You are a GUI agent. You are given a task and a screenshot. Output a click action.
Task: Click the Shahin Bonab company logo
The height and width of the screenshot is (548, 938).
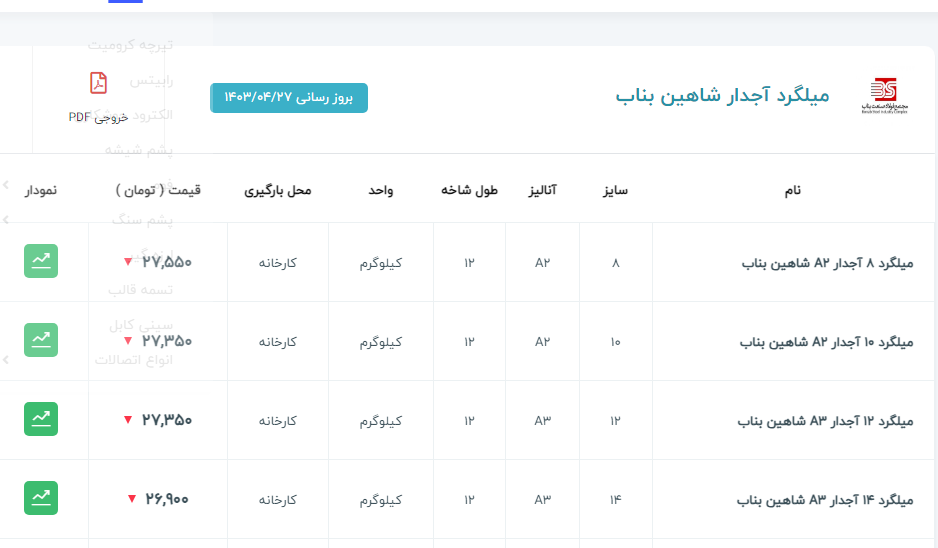(878, 96)
